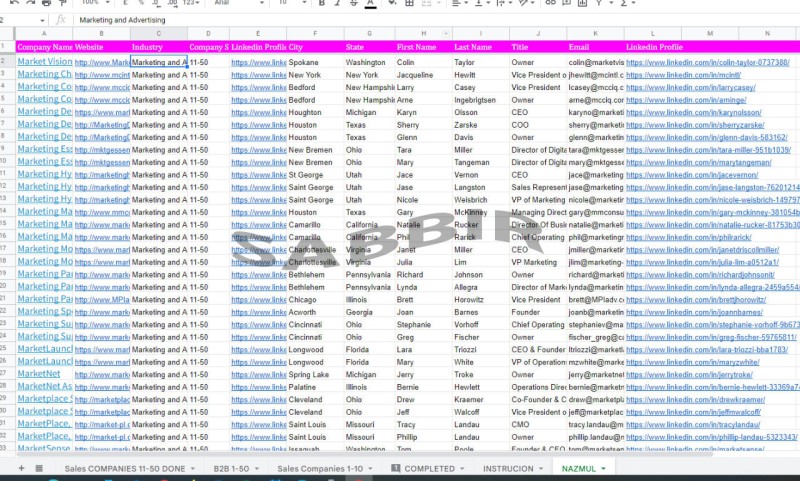Open the all sheets list icon

click(x=39, y=468)
